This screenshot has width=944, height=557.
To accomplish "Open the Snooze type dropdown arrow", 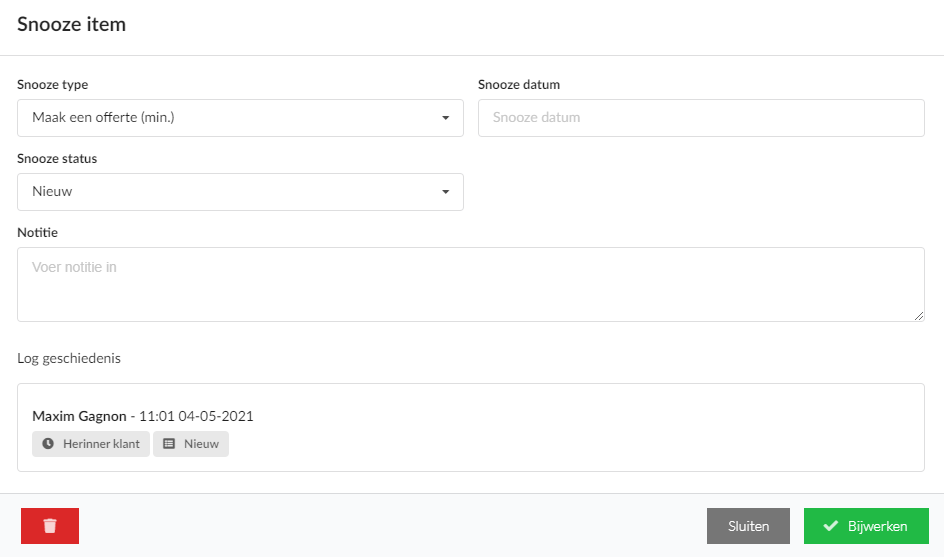I will pyautogui.click(x=445, y=118).
